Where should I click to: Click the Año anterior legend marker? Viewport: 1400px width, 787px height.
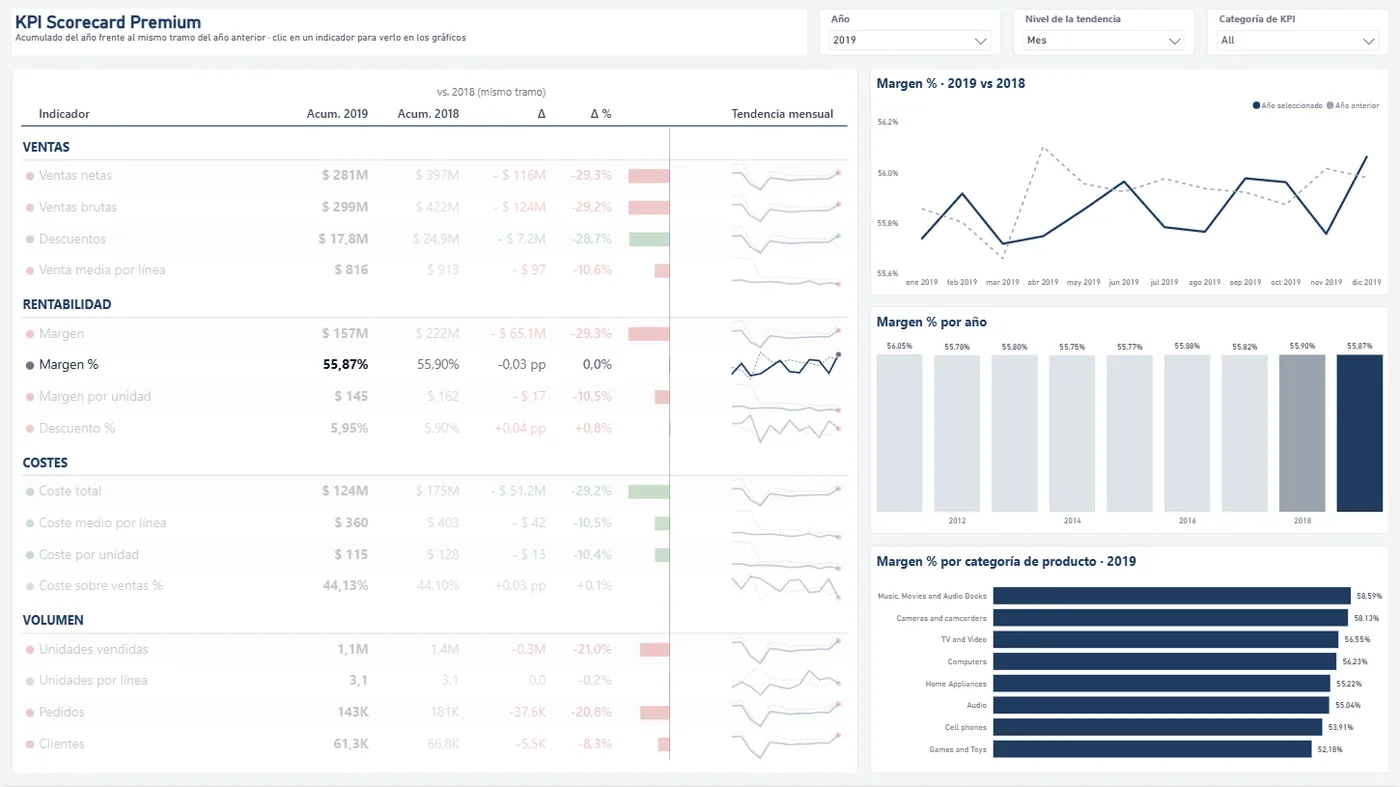click(1330, 105)
